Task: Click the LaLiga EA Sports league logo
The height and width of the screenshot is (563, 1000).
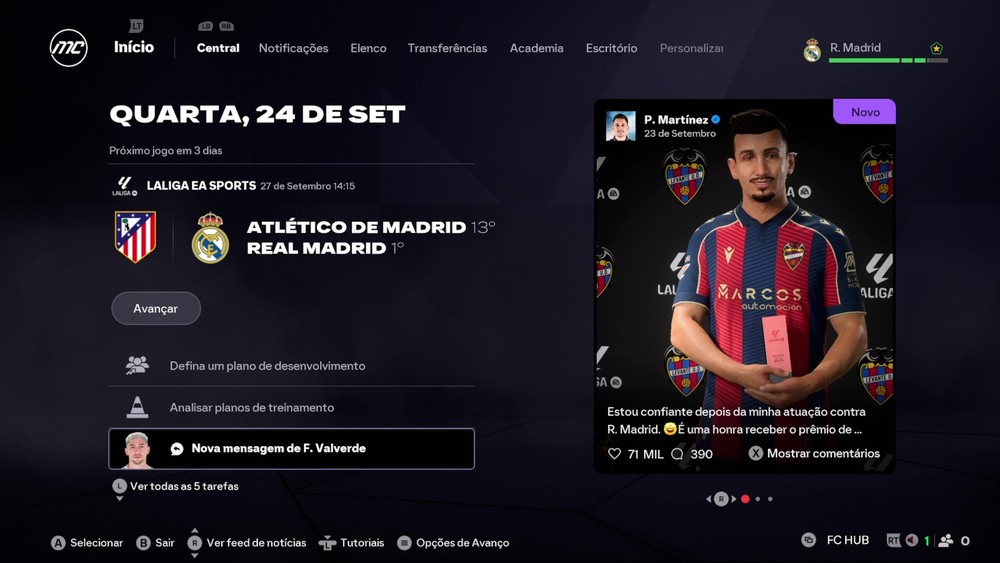Action: (x=124, y=186)
